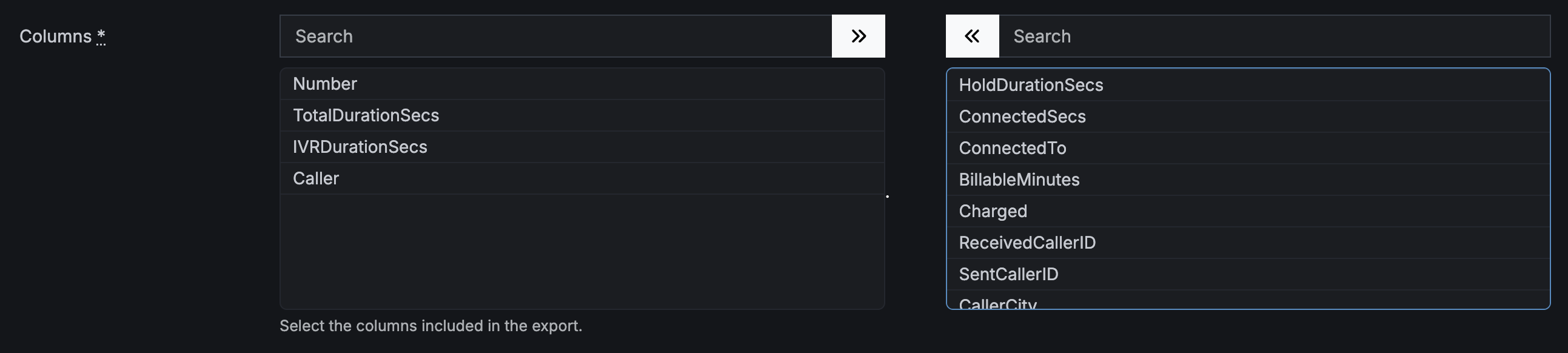Select the SentCallerID column

[x=1248, y=275]
